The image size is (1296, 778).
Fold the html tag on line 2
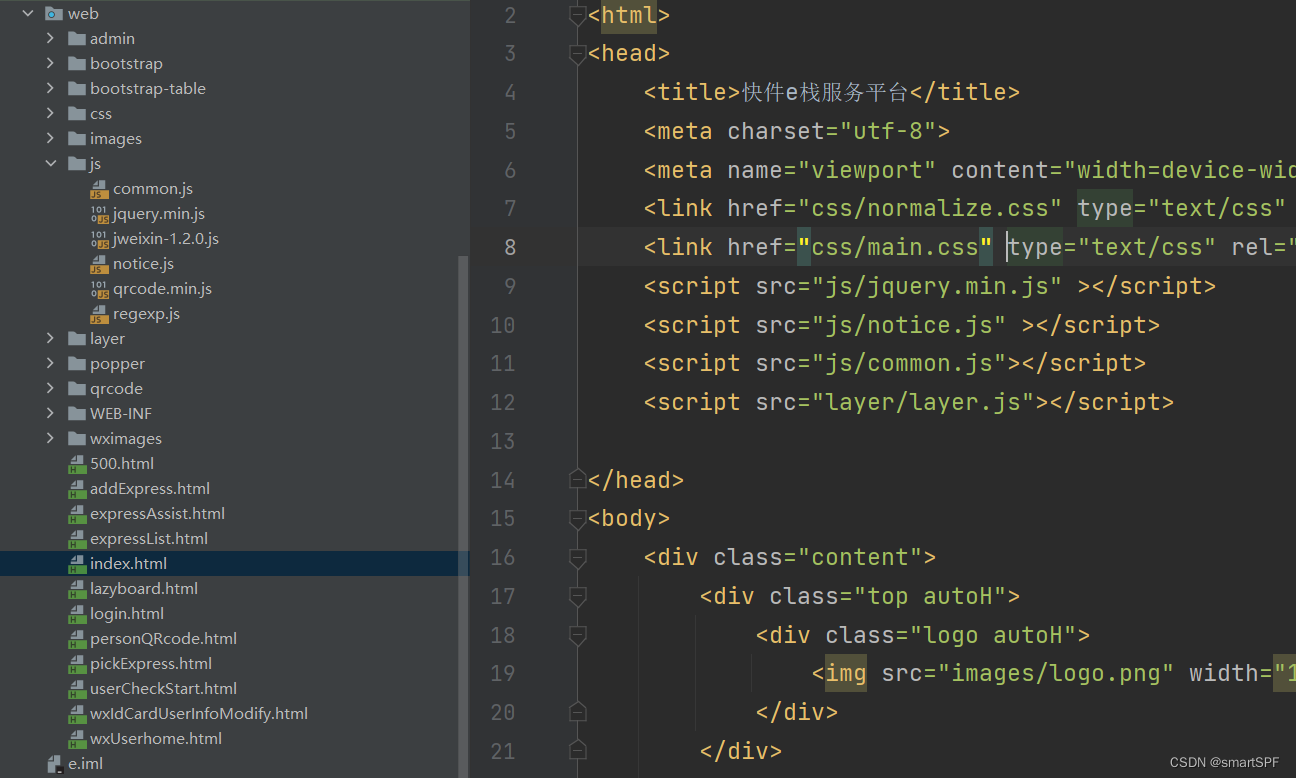(x=577, y=15)
